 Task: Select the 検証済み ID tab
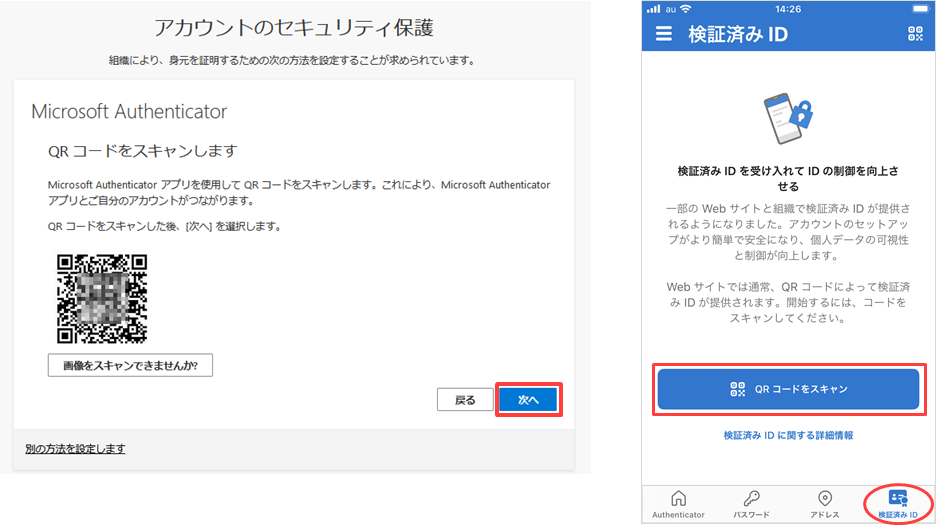(x=898, y=504)
